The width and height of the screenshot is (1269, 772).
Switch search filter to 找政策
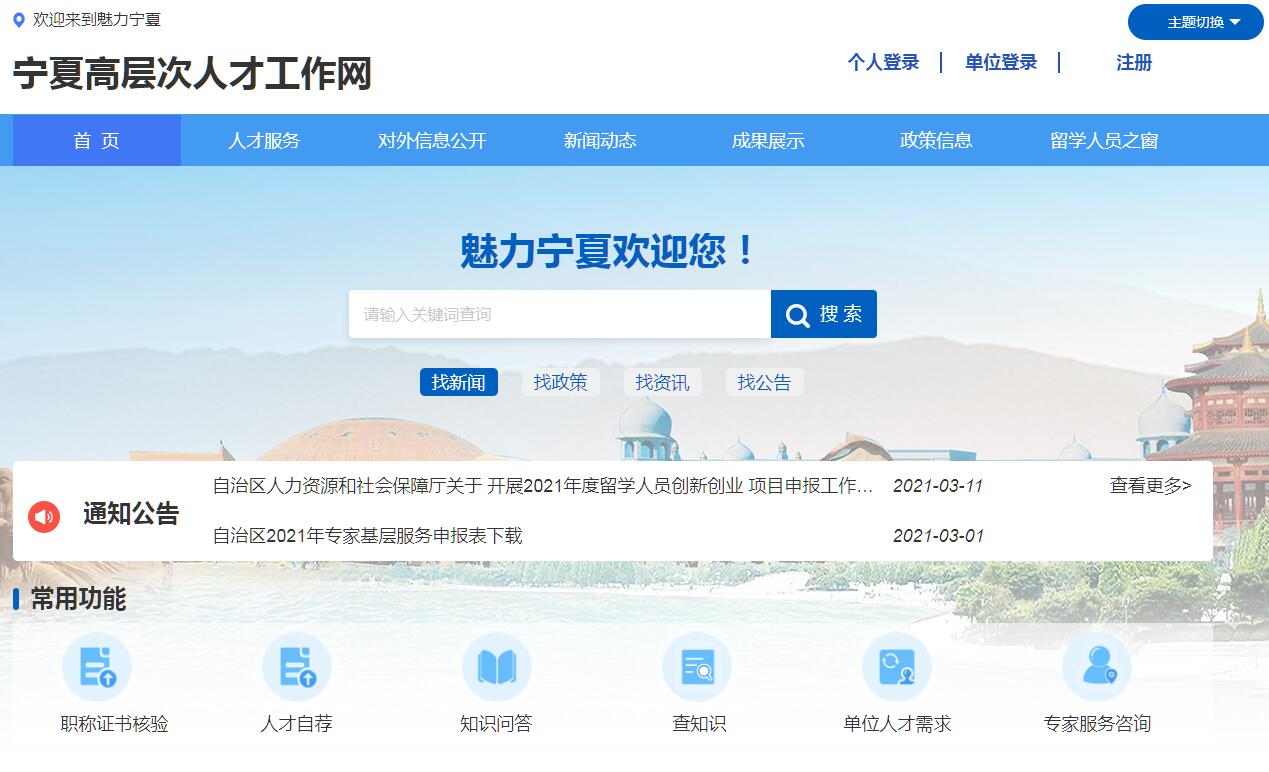coord(560,382)
